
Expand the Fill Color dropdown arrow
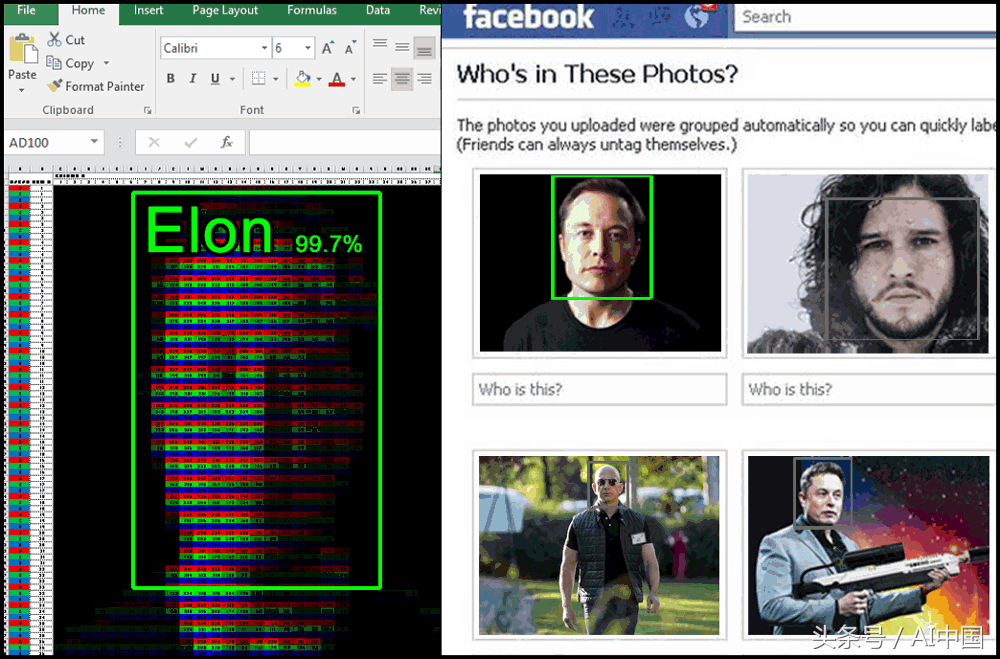(319, 80)
